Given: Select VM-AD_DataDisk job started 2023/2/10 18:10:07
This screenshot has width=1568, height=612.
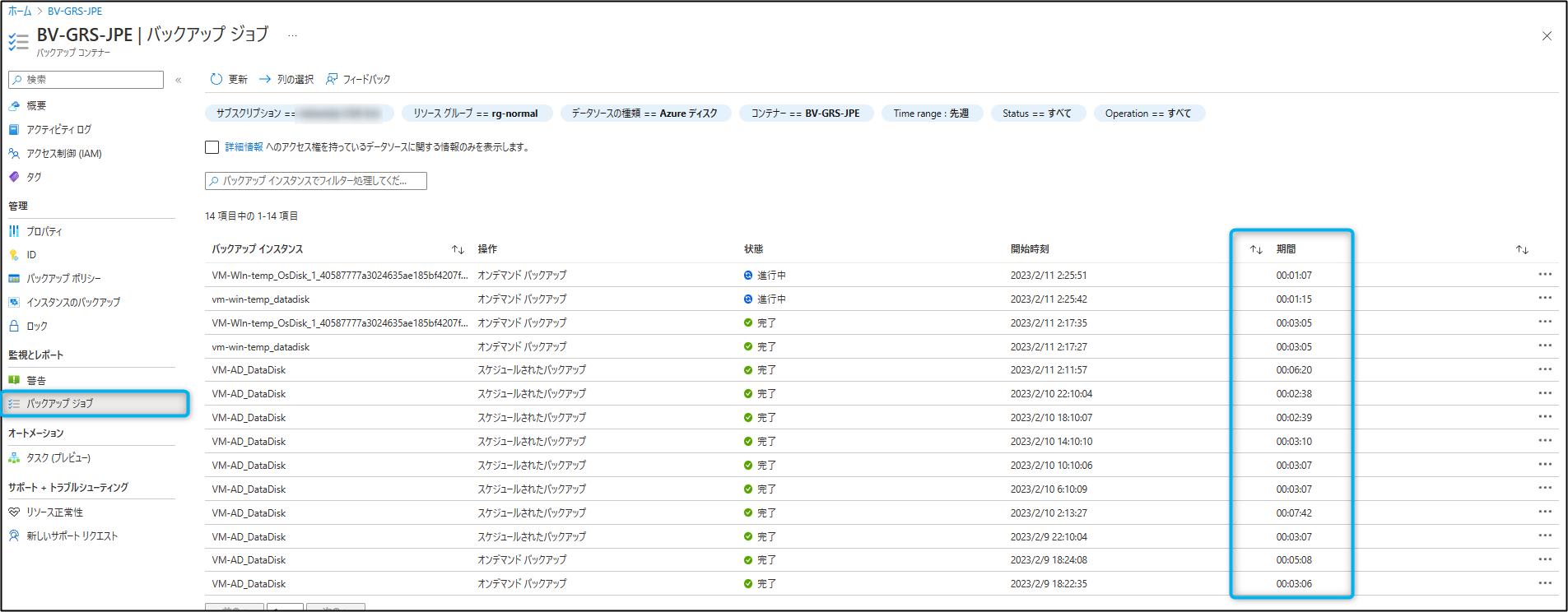Looking at the screenshot, I should (x=249, y=418).
